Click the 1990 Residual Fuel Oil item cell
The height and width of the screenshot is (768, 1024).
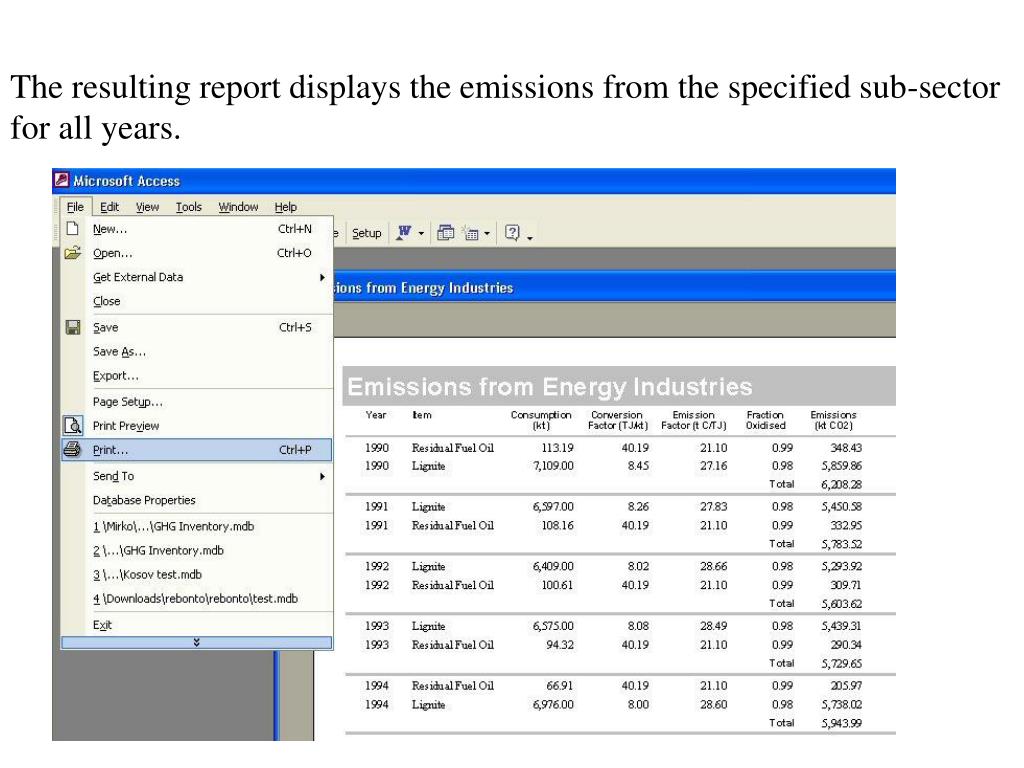[453, 448]
